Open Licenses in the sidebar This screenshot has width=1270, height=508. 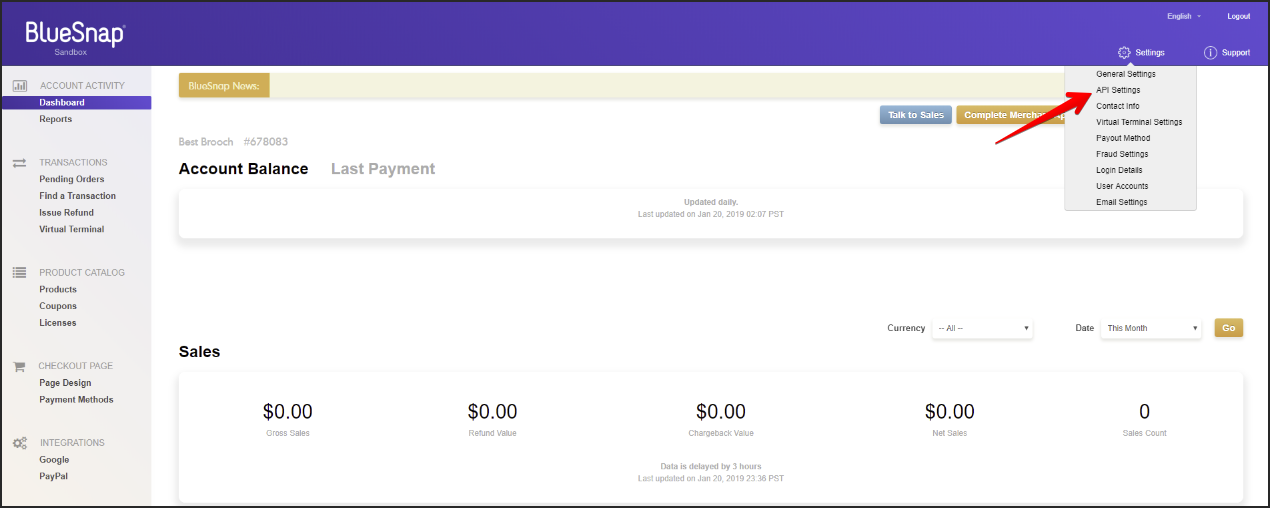pyautogui.click(x=58, y=322)
